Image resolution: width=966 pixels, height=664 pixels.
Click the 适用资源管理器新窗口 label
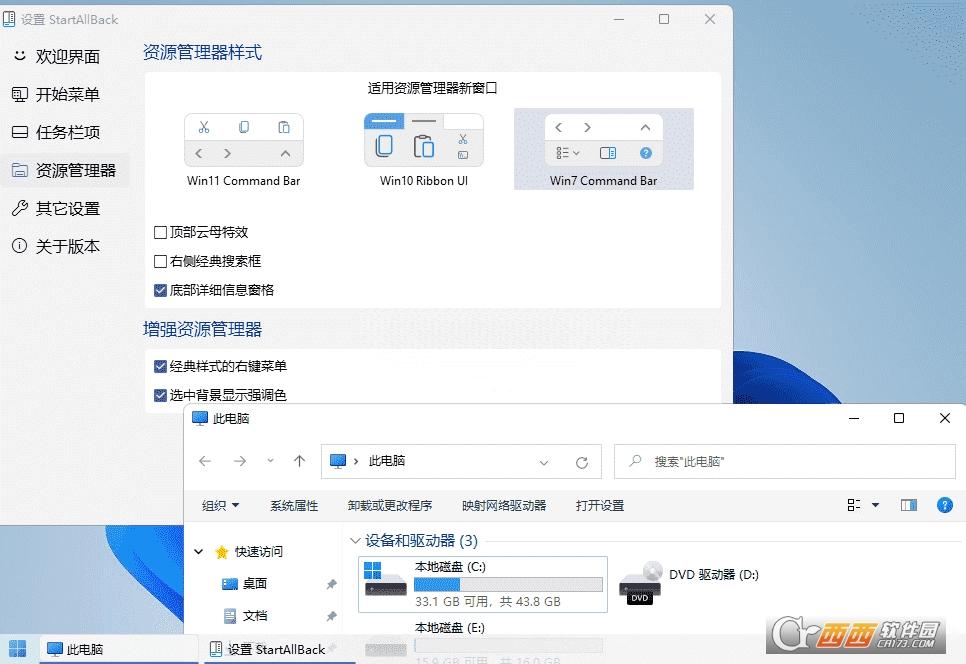[432, 88]
